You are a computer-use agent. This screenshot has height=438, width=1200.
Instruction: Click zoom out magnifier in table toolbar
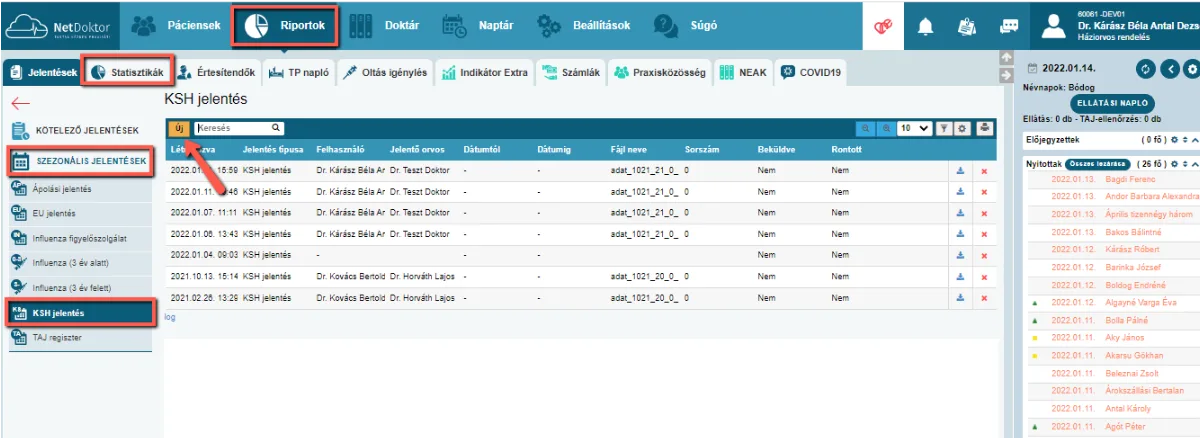[866, 128]
